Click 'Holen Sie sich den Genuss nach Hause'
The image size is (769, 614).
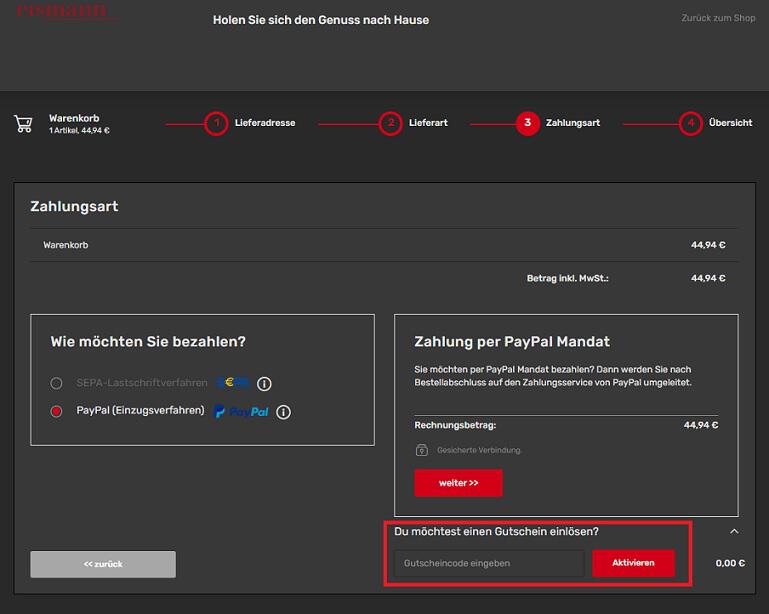[321, 20]
